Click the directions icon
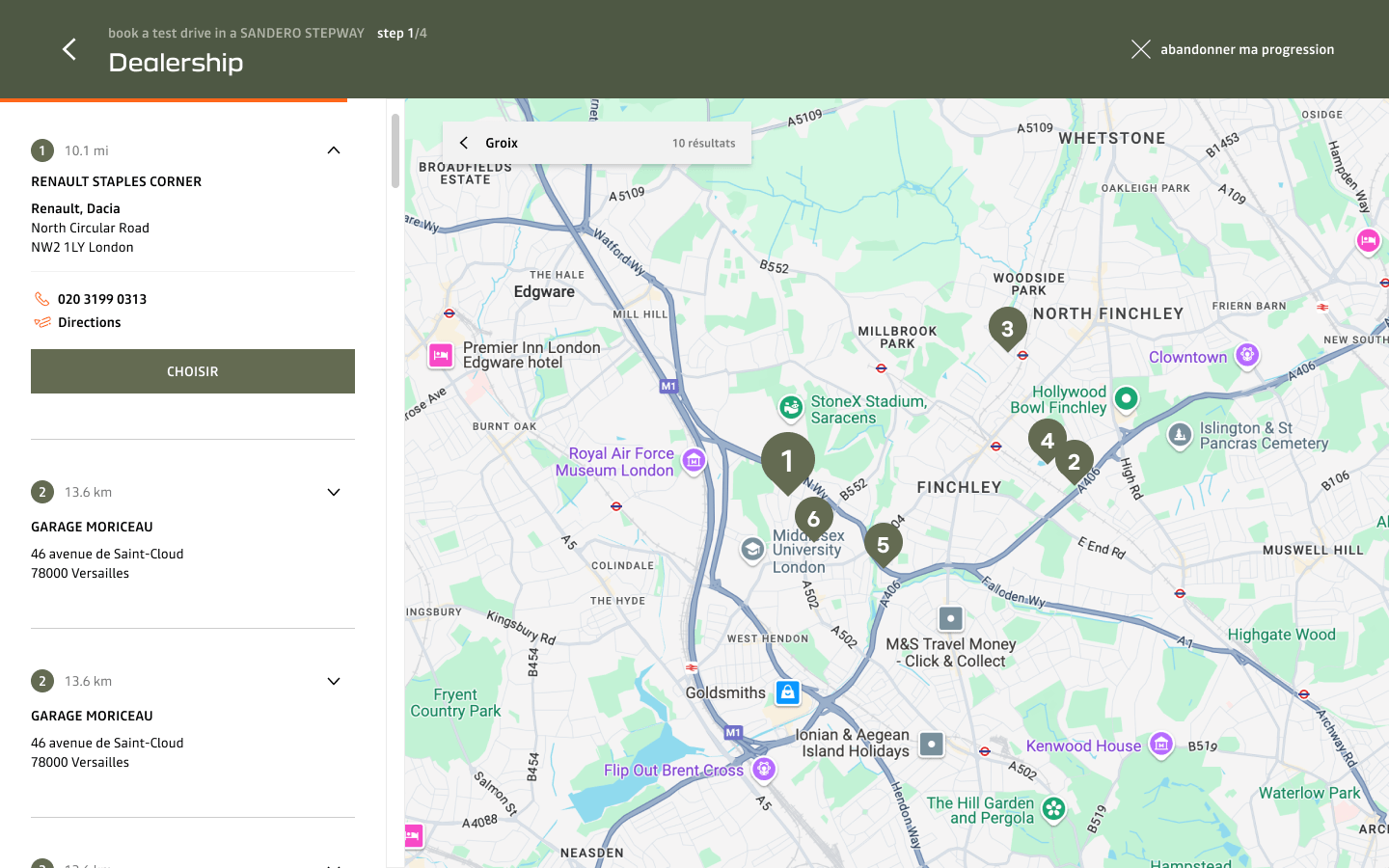Viewport: 1389px width, 868px height. [41, 322]
